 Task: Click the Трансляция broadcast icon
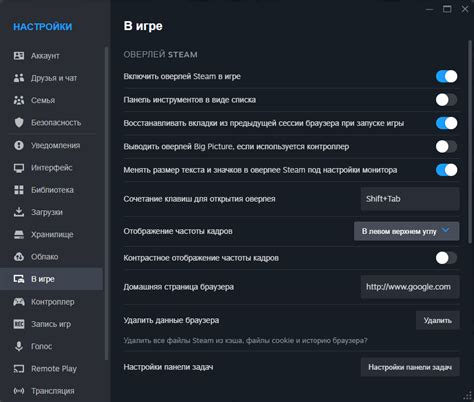click(x=19, y=391)
